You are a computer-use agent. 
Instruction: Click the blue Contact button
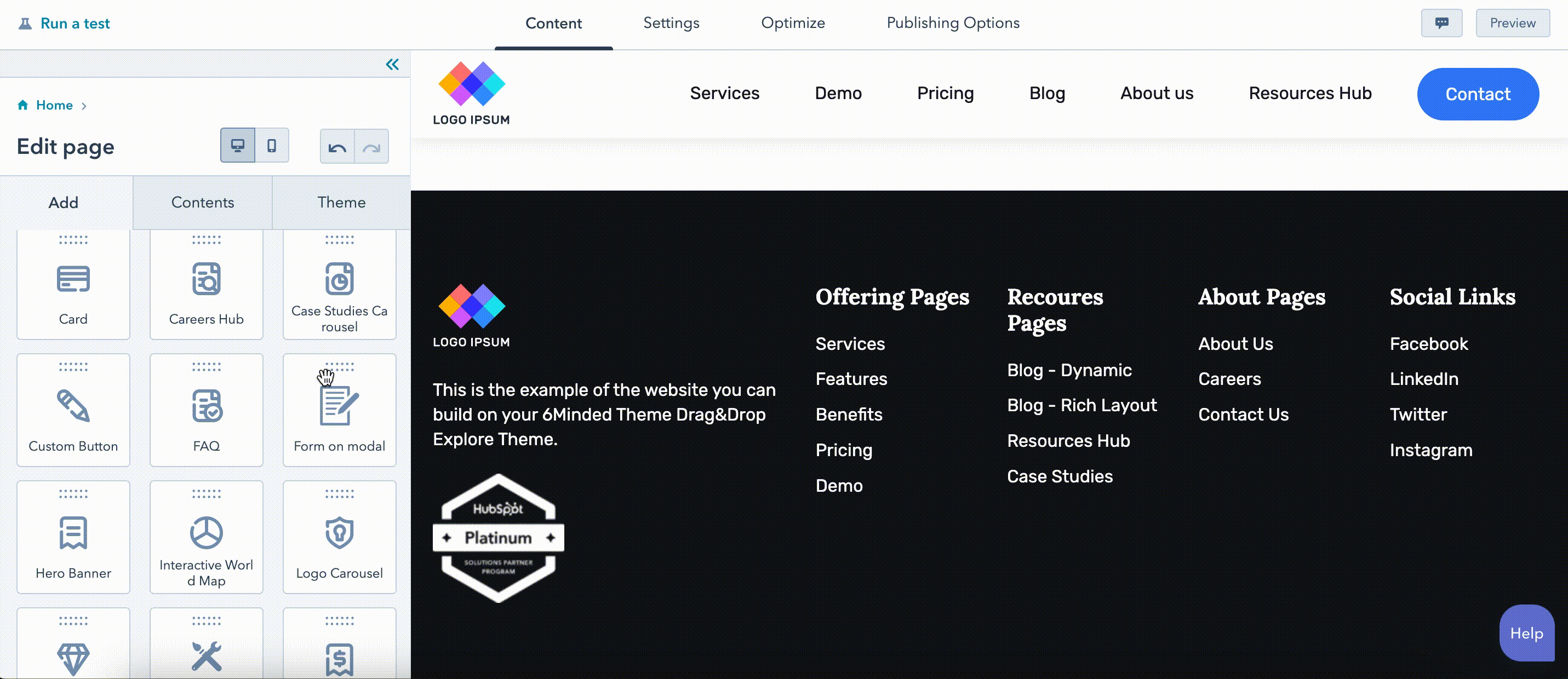1478,94
